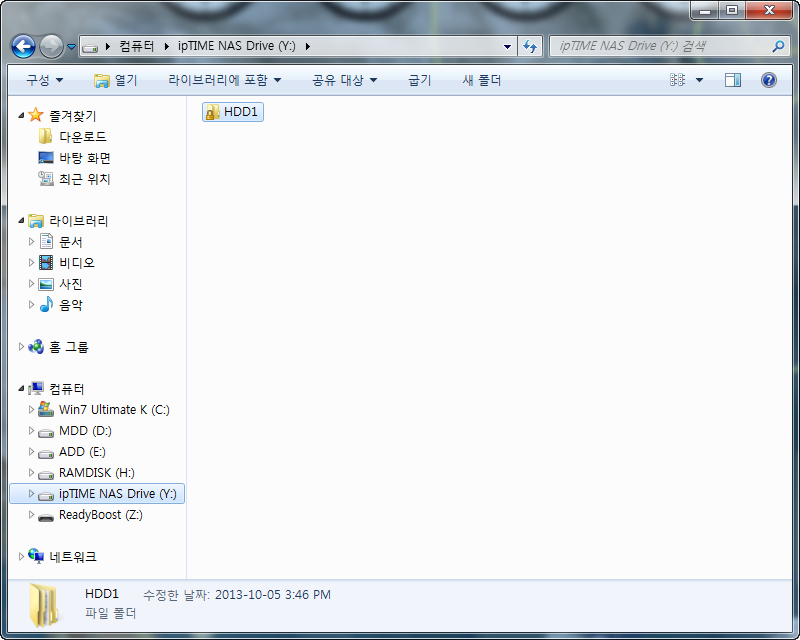Show the preview pane icon

(733, 80)
